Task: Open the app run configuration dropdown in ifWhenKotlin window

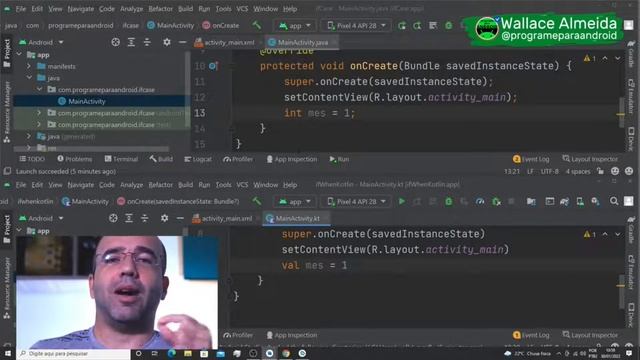Action: click(x=295, y=201)
